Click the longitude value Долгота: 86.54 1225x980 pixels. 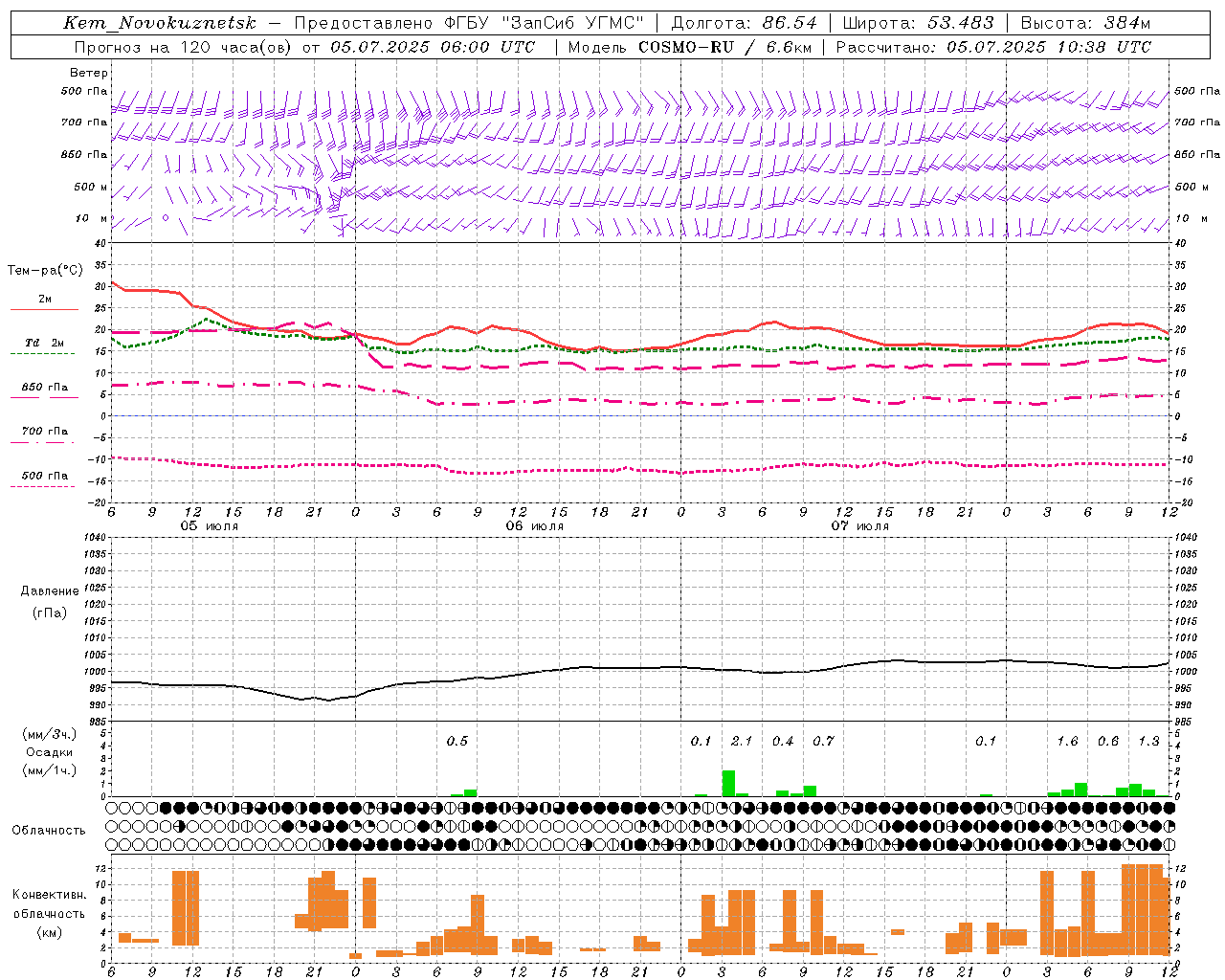tap(744, 23)
